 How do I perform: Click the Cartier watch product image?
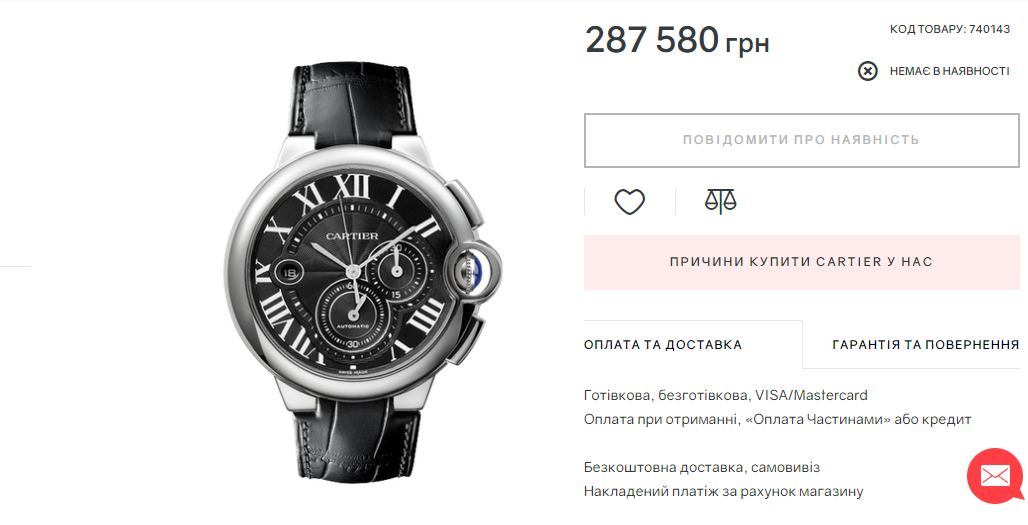pos(363,275)
